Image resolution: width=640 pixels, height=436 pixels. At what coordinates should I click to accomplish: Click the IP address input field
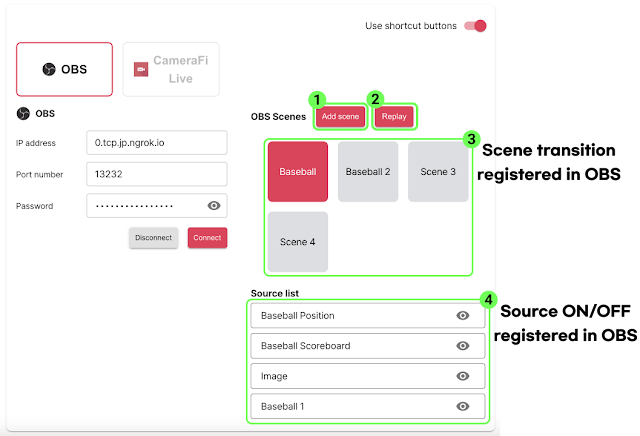point(157,142)
